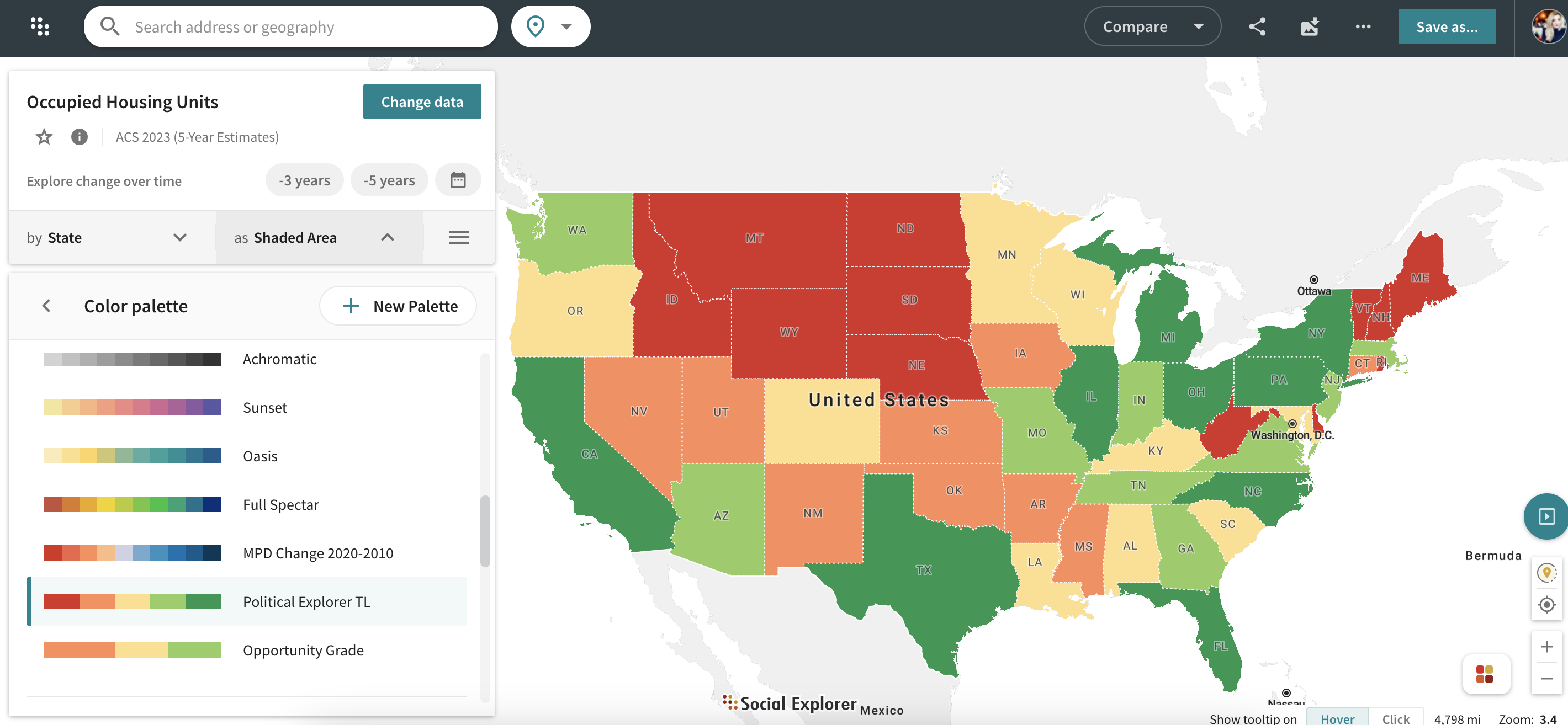Image resolution: width=1568 pixels, height=725 pixels.
Task: Toggle the favorite star for Occupied Housing Units
Action: pyautogui.click(x=43, y=137)
